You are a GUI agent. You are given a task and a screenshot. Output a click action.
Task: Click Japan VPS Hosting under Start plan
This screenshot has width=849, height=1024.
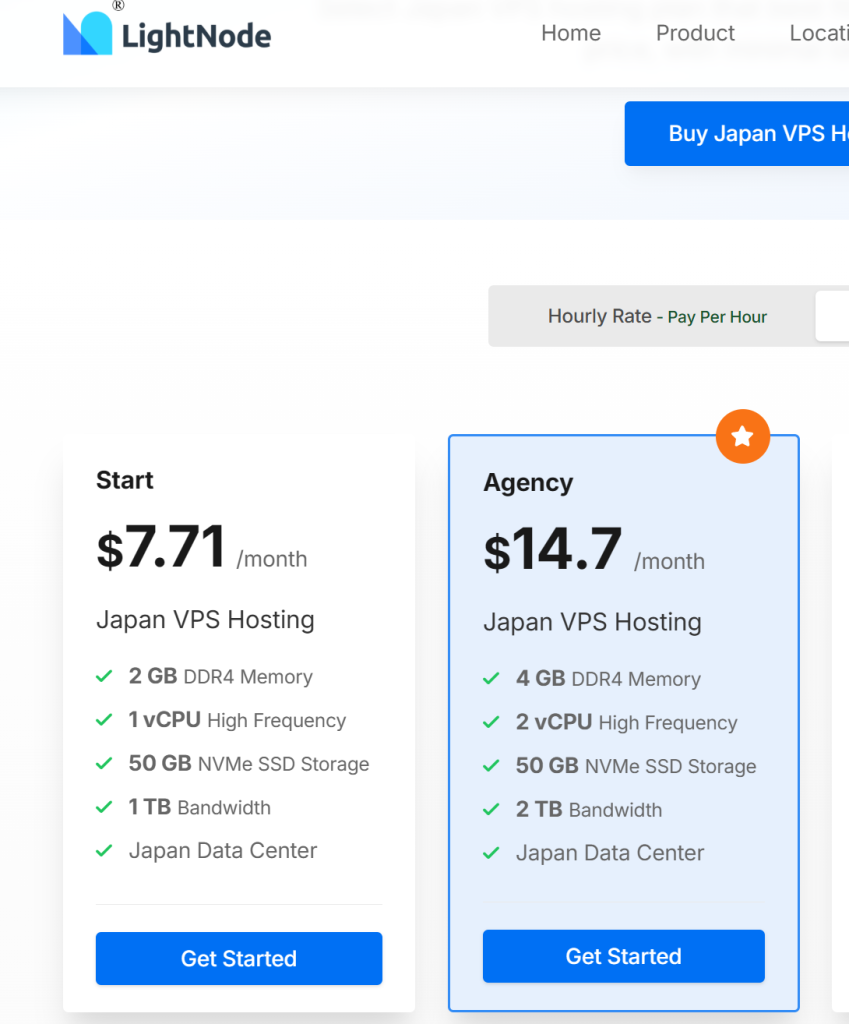[x=205, y=619]
